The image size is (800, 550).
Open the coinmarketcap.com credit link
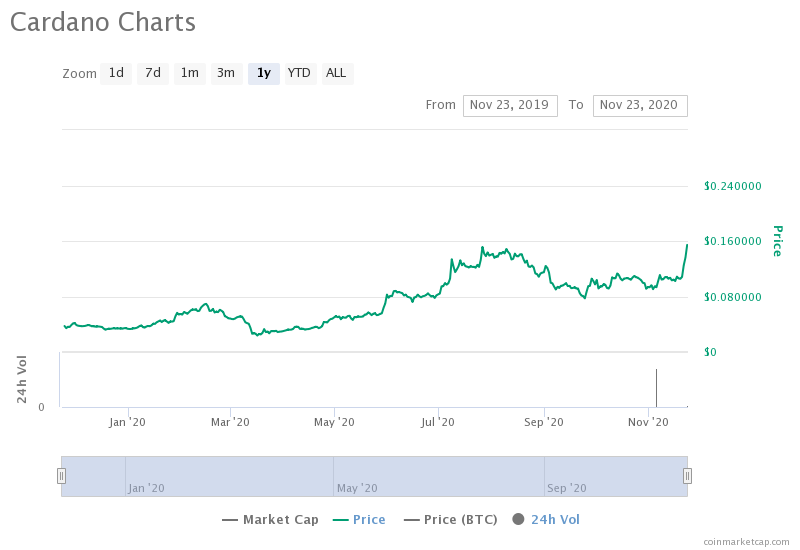point(745,541)
